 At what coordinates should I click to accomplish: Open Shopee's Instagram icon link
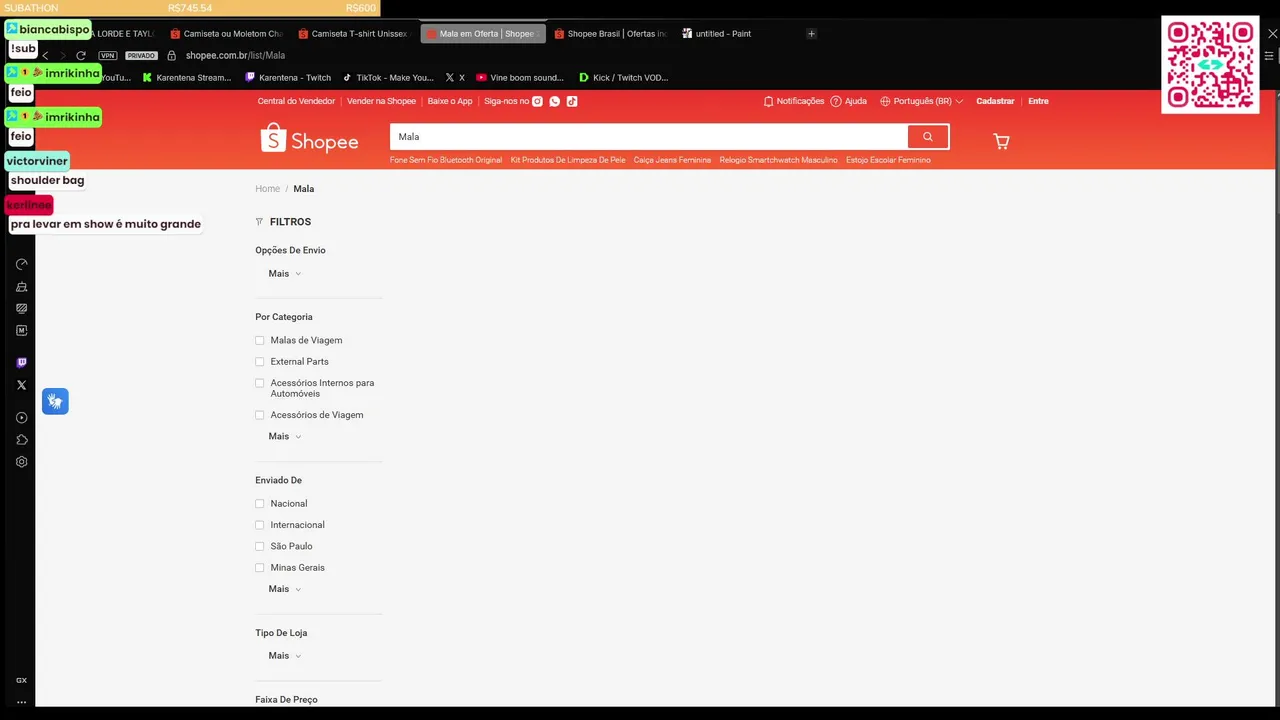[x=537, y=101]
